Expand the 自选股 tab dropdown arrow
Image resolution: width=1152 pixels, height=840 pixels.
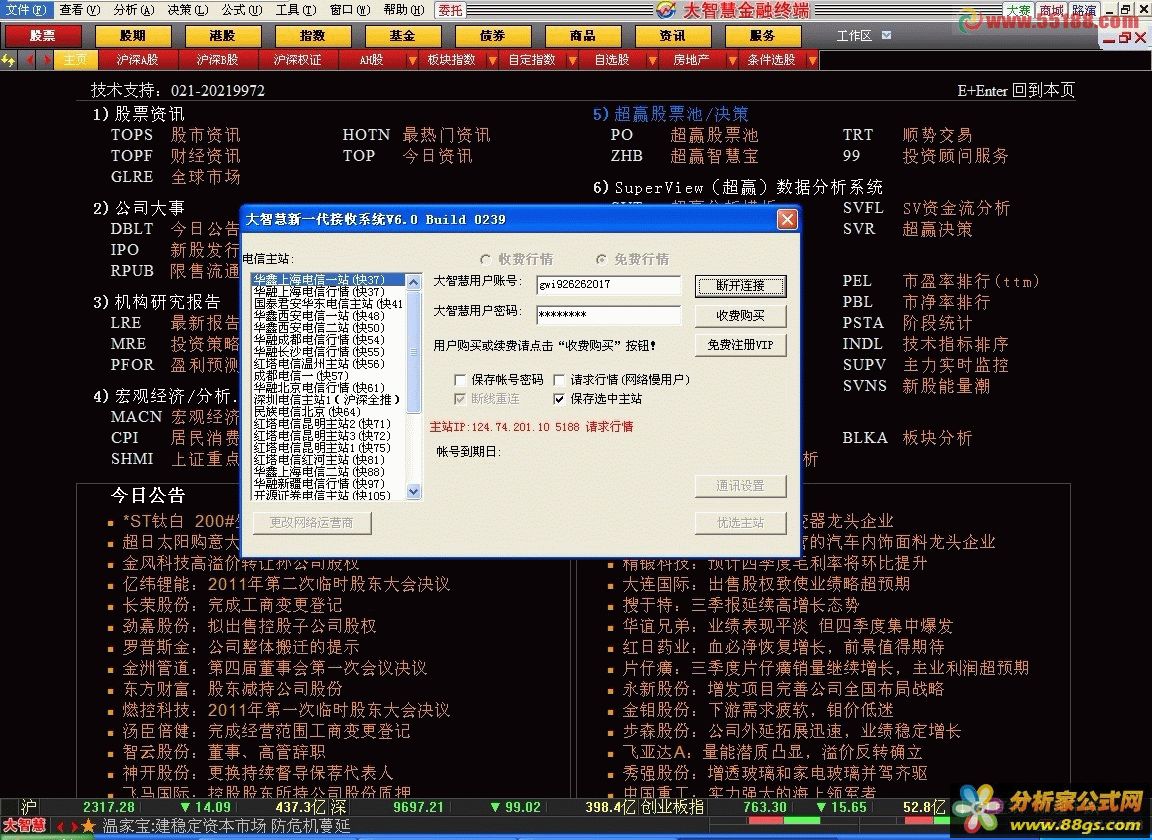(652, 60)
